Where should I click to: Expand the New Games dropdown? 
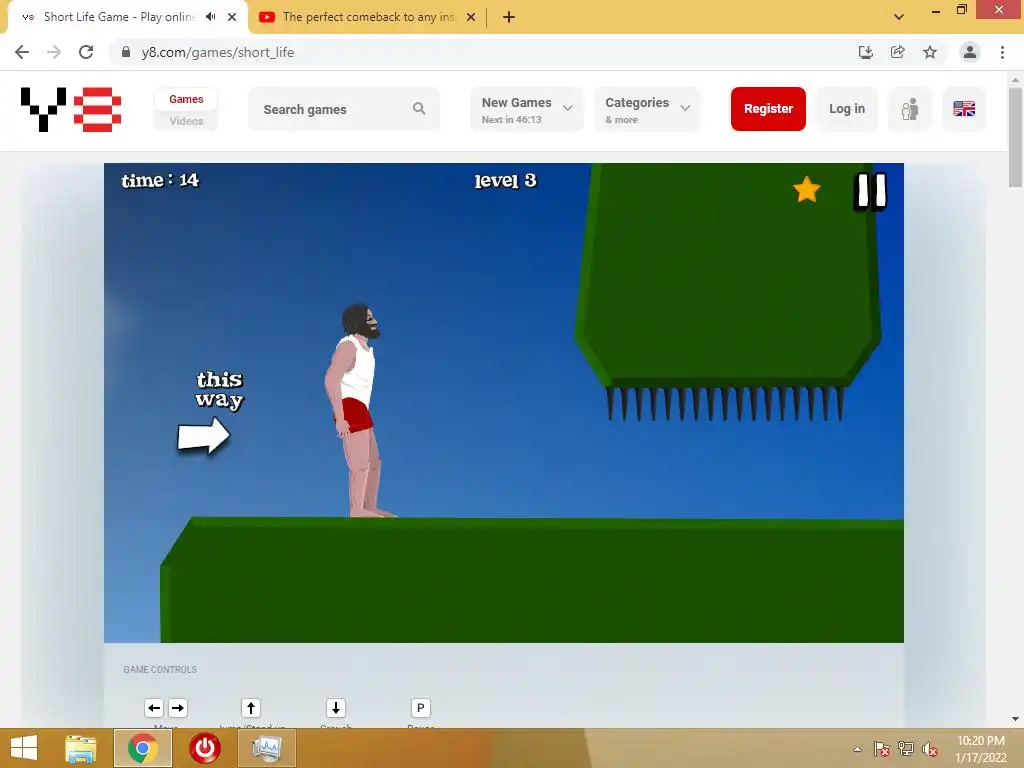[526, 109]
